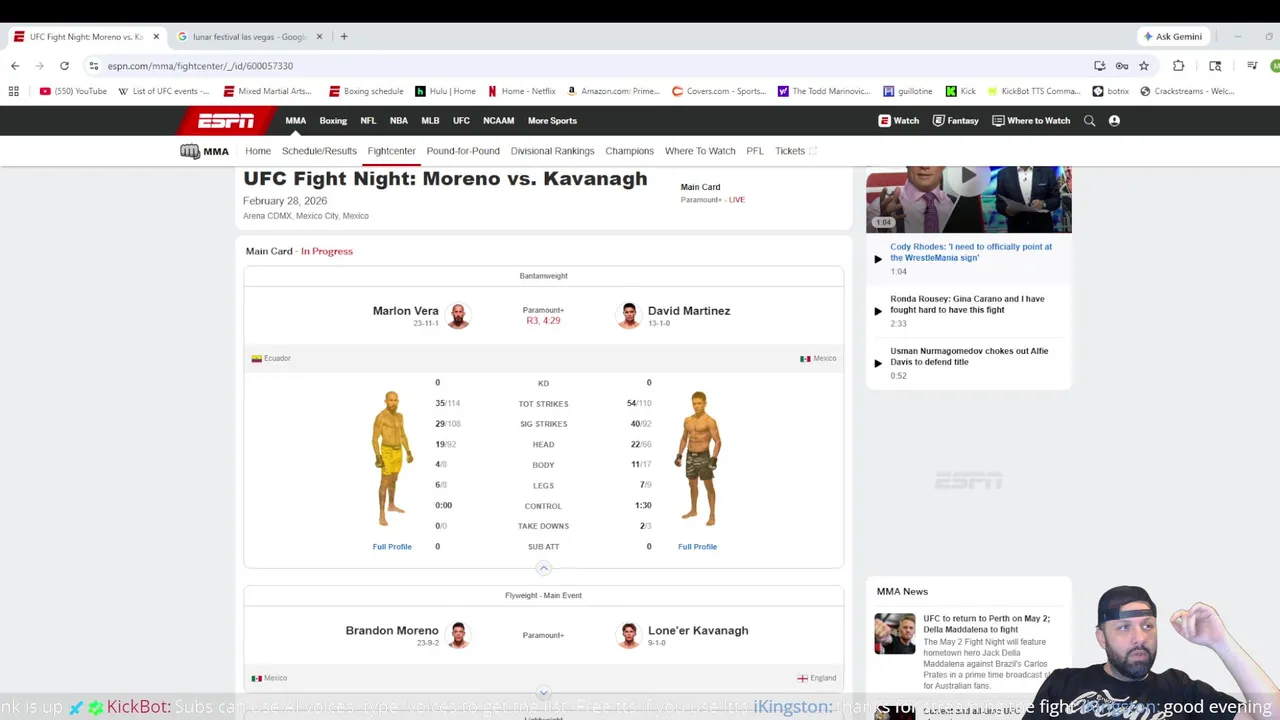
Task: Bookmark this page with star icon
Action: (x=1144, y=66)
